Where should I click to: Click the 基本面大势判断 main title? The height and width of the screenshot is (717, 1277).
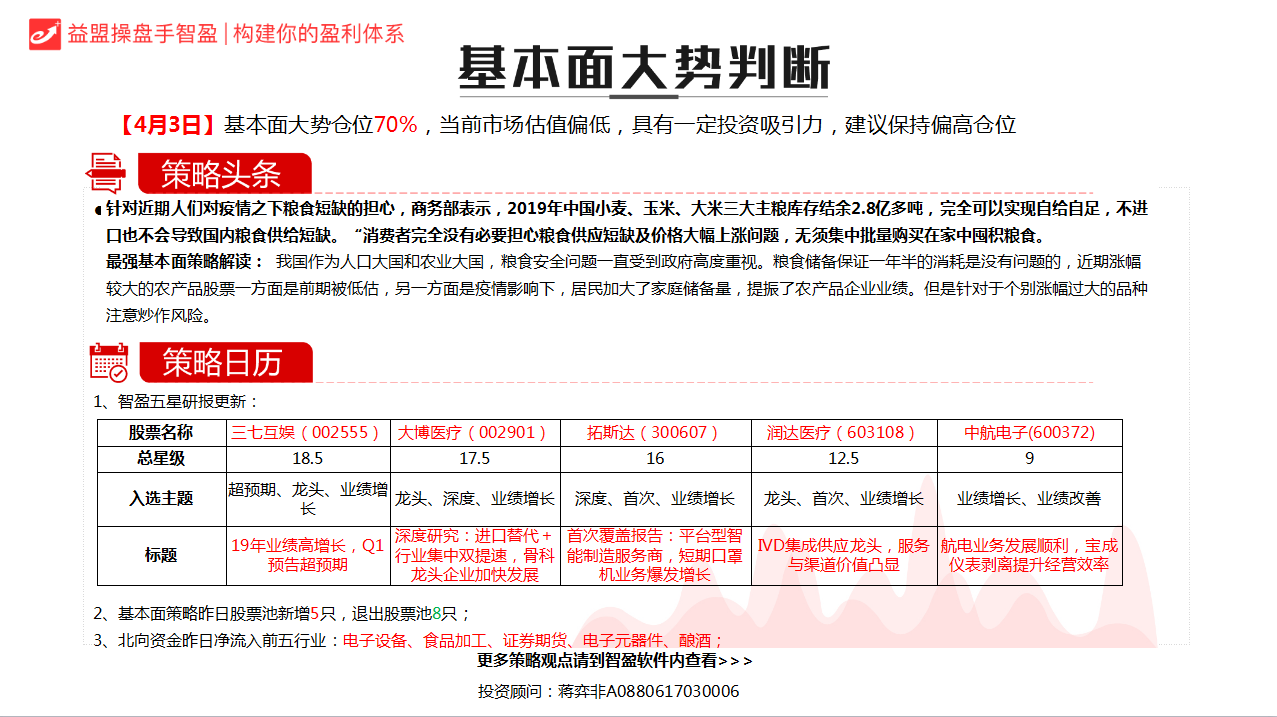coord(644,69)
